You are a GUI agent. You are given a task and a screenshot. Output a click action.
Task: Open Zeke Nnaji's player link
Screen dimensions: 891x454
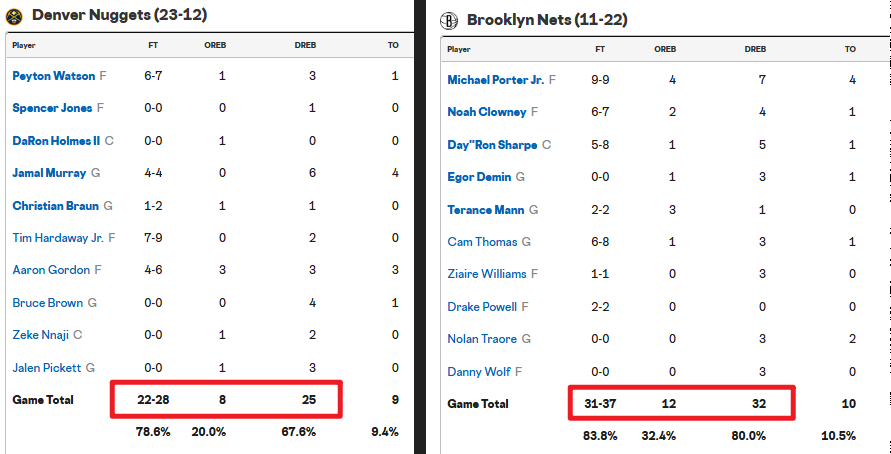pyautogui.click(x=40, y=335)
